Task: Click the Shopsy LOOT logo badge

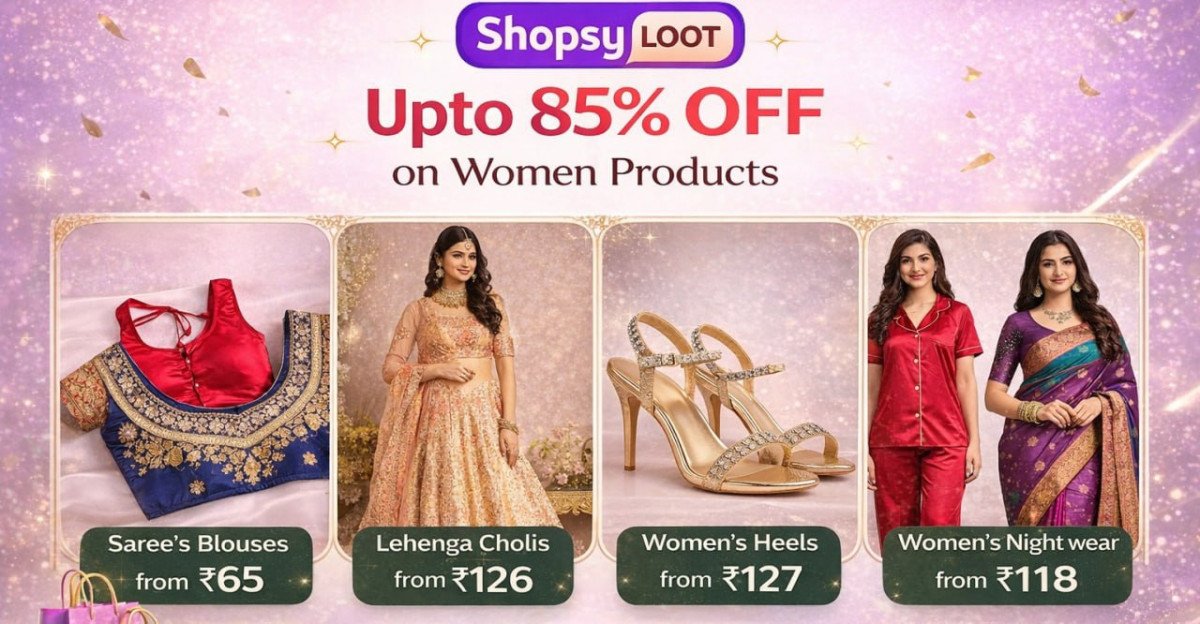Action: coord(600,36)
